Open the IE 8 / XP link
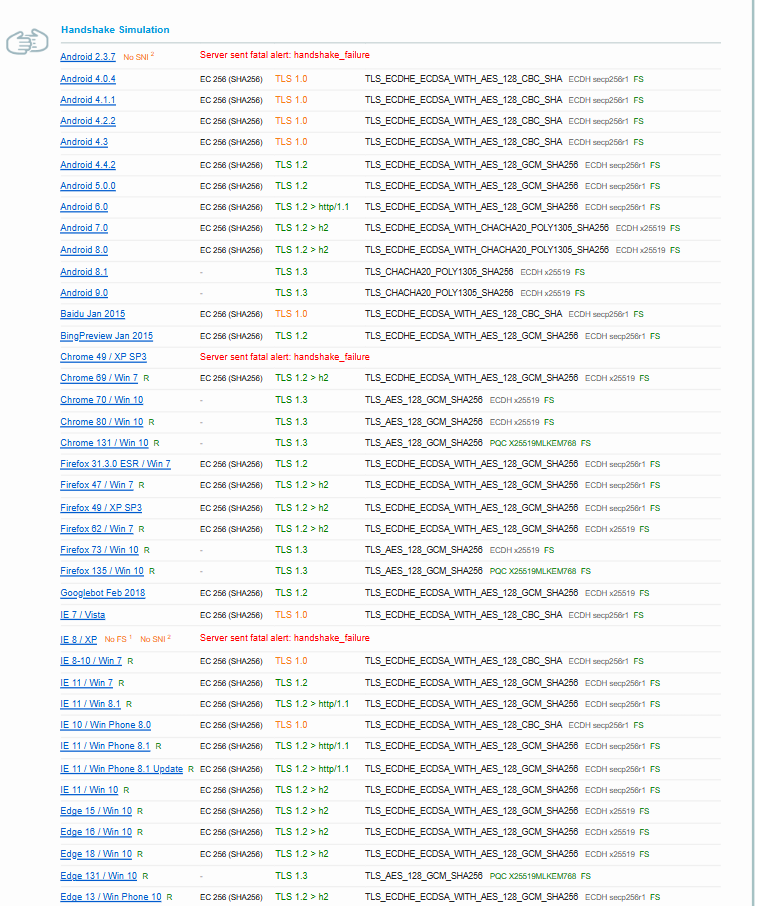The width and height of the screenshot is (767, 906). pyautogui.click(x=79, y=640)
